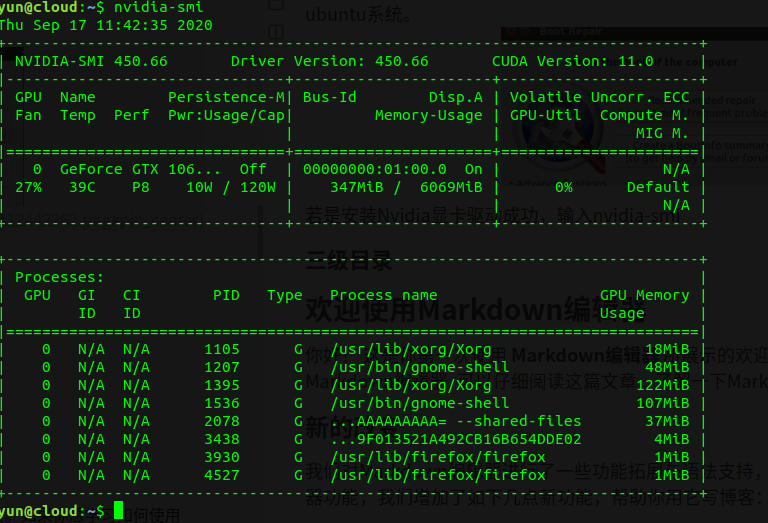
Task: Click PID '2078' in process table
Action: 222,421
